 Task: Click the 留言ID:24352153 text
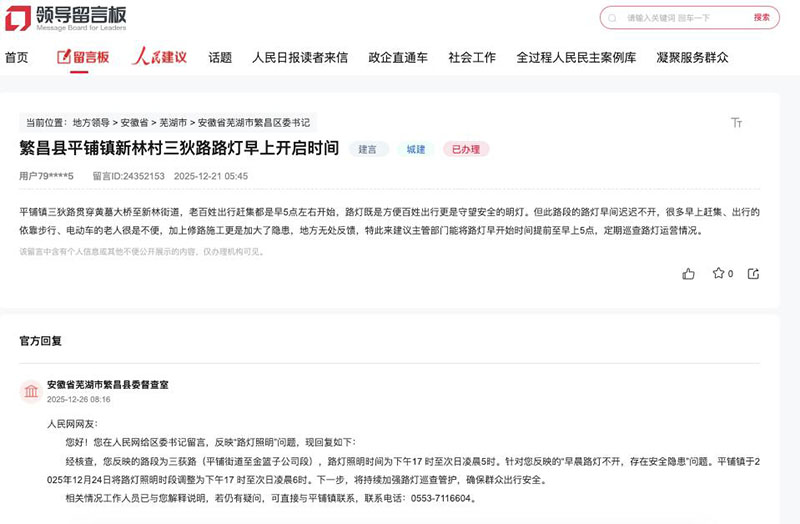click(x=129, y=176)
